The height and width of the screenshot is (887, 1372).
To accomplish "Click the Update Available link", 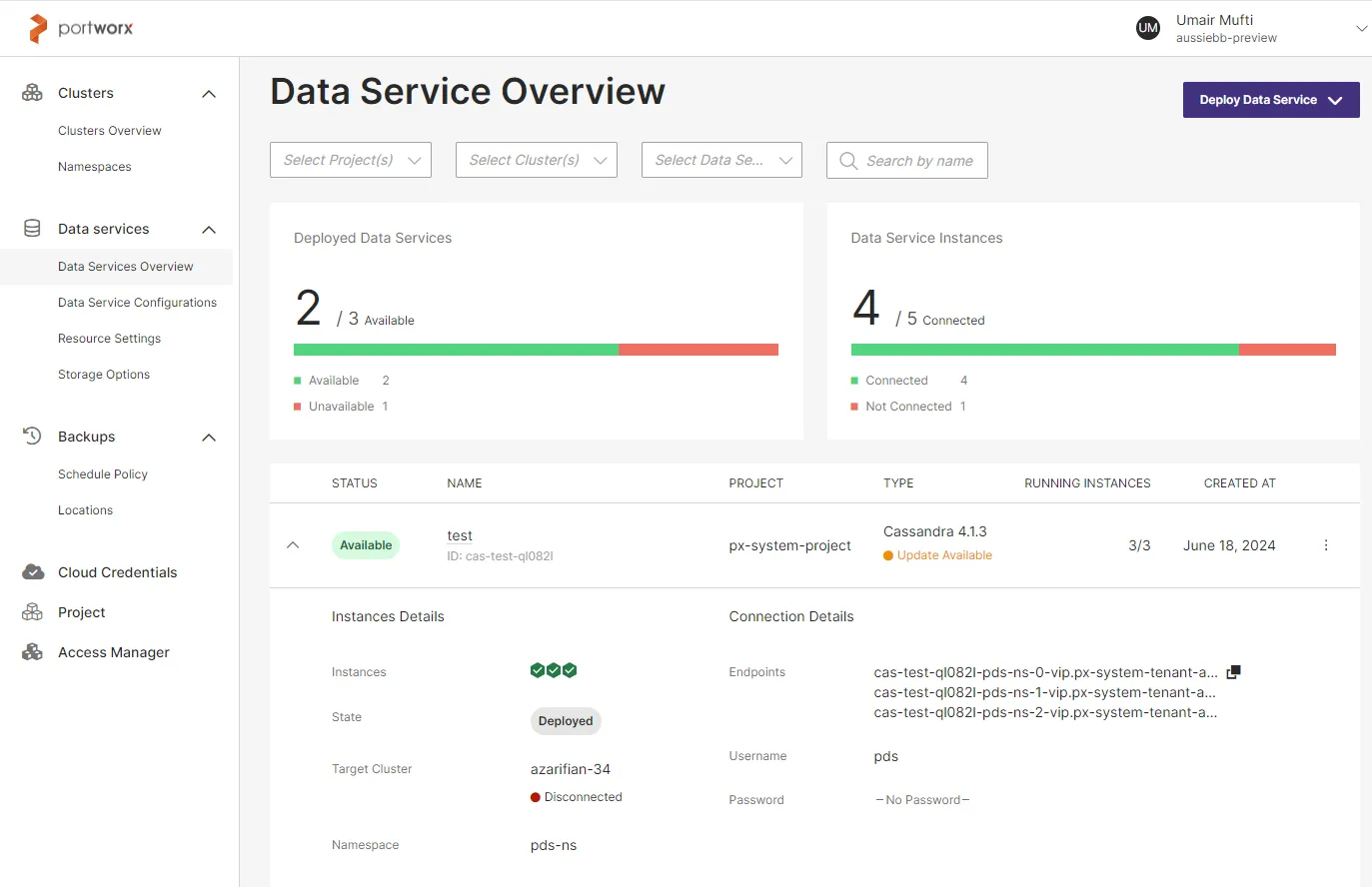I will coord(944,555).
